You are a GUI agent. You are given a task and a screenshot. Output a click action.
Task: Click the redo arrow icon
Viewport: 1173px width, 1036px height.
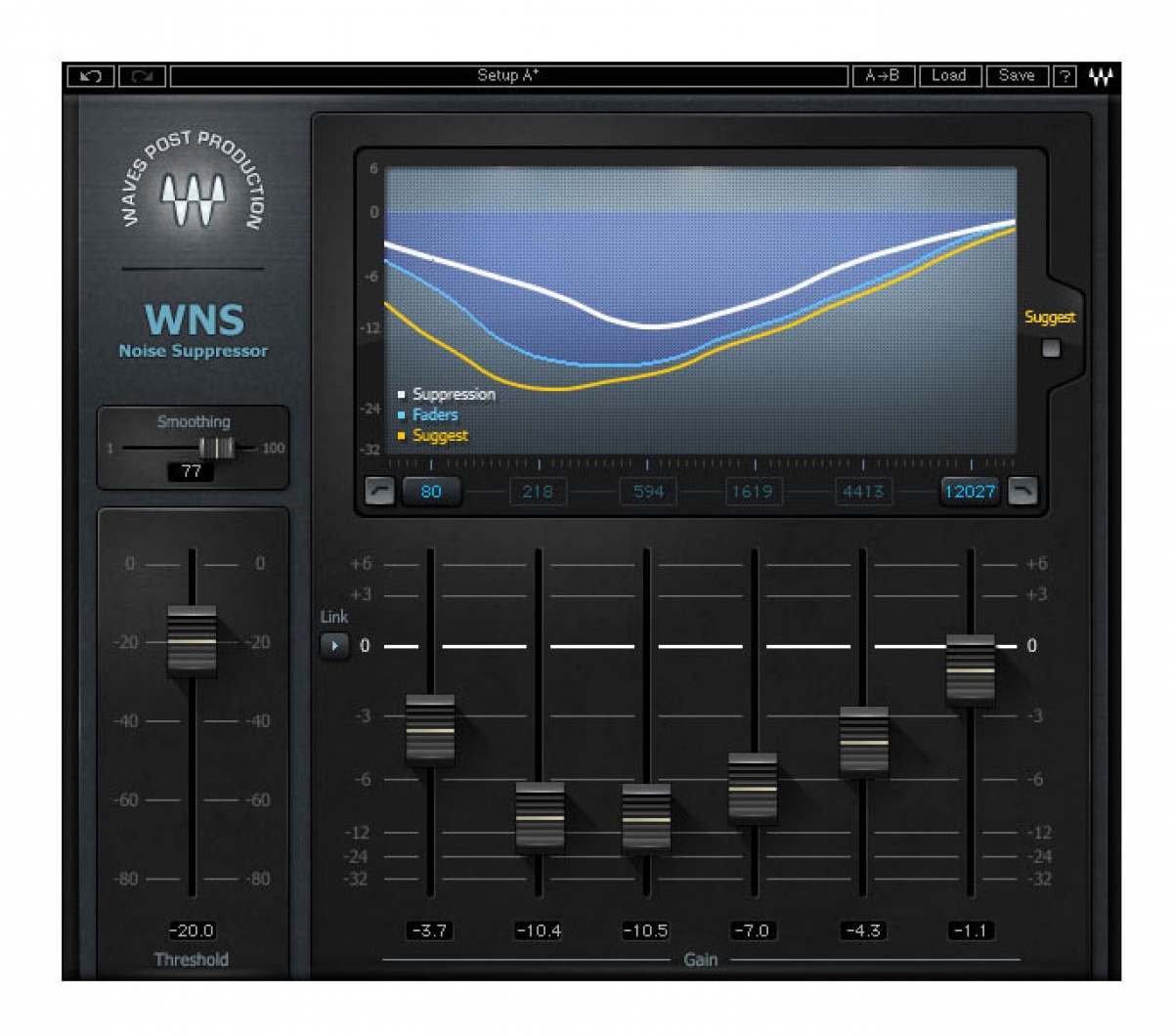click(x=142, y=75)
